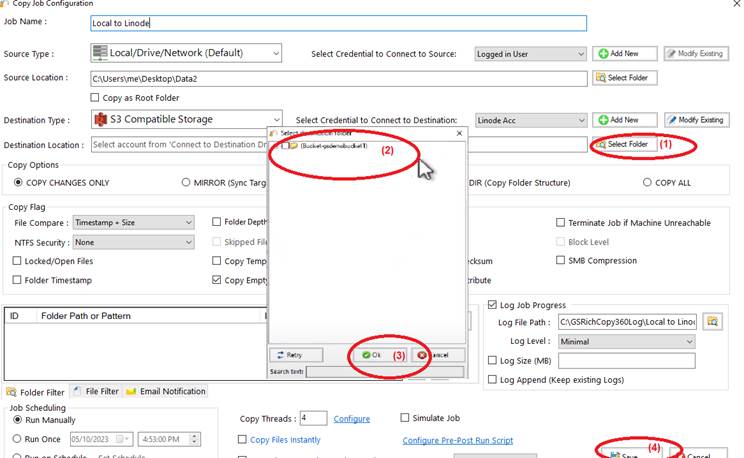
Task: Open the NTFS Security None dropdown
Action: pos(133,243)
